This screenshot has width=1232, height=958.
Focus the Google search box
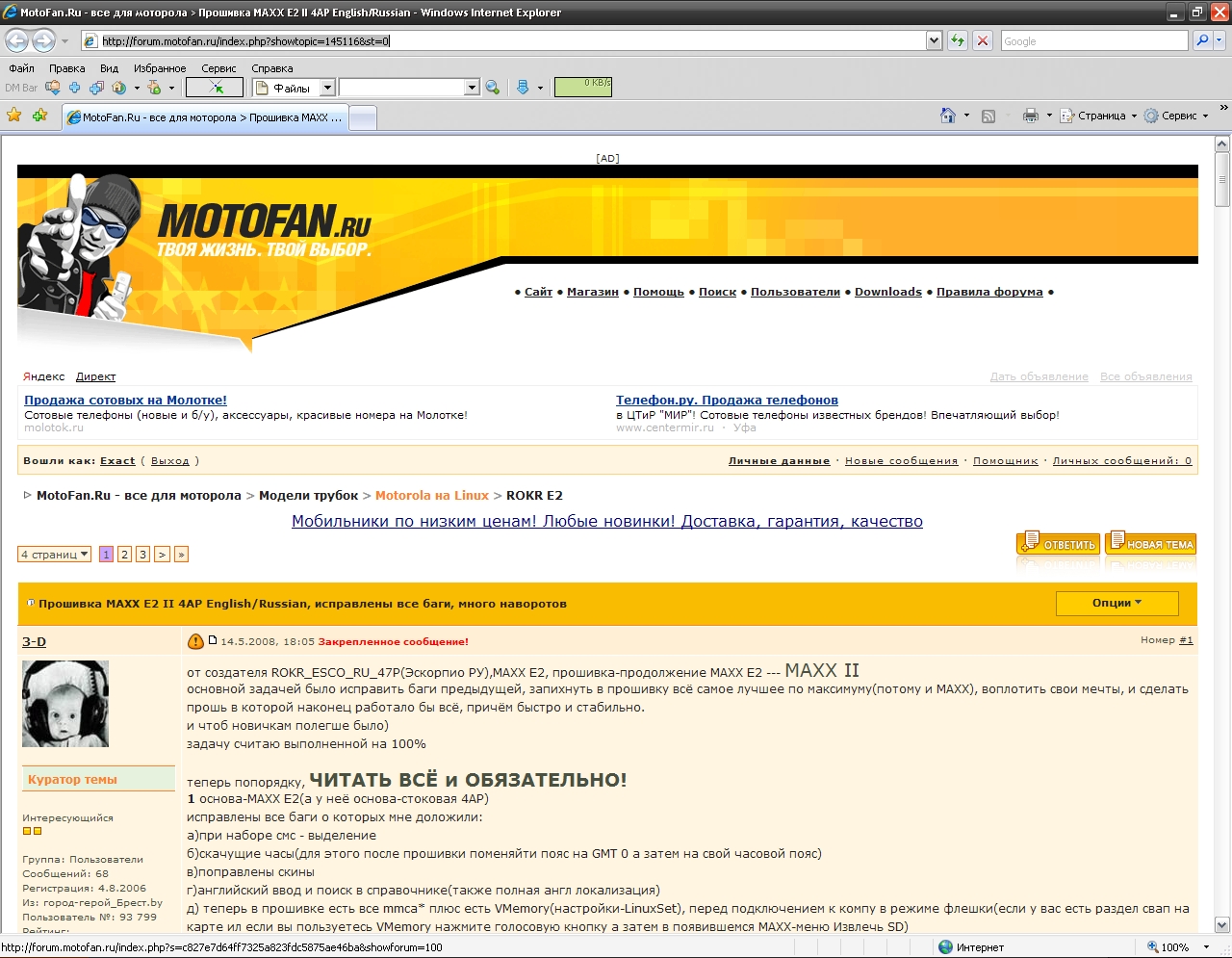[1093, 40]
